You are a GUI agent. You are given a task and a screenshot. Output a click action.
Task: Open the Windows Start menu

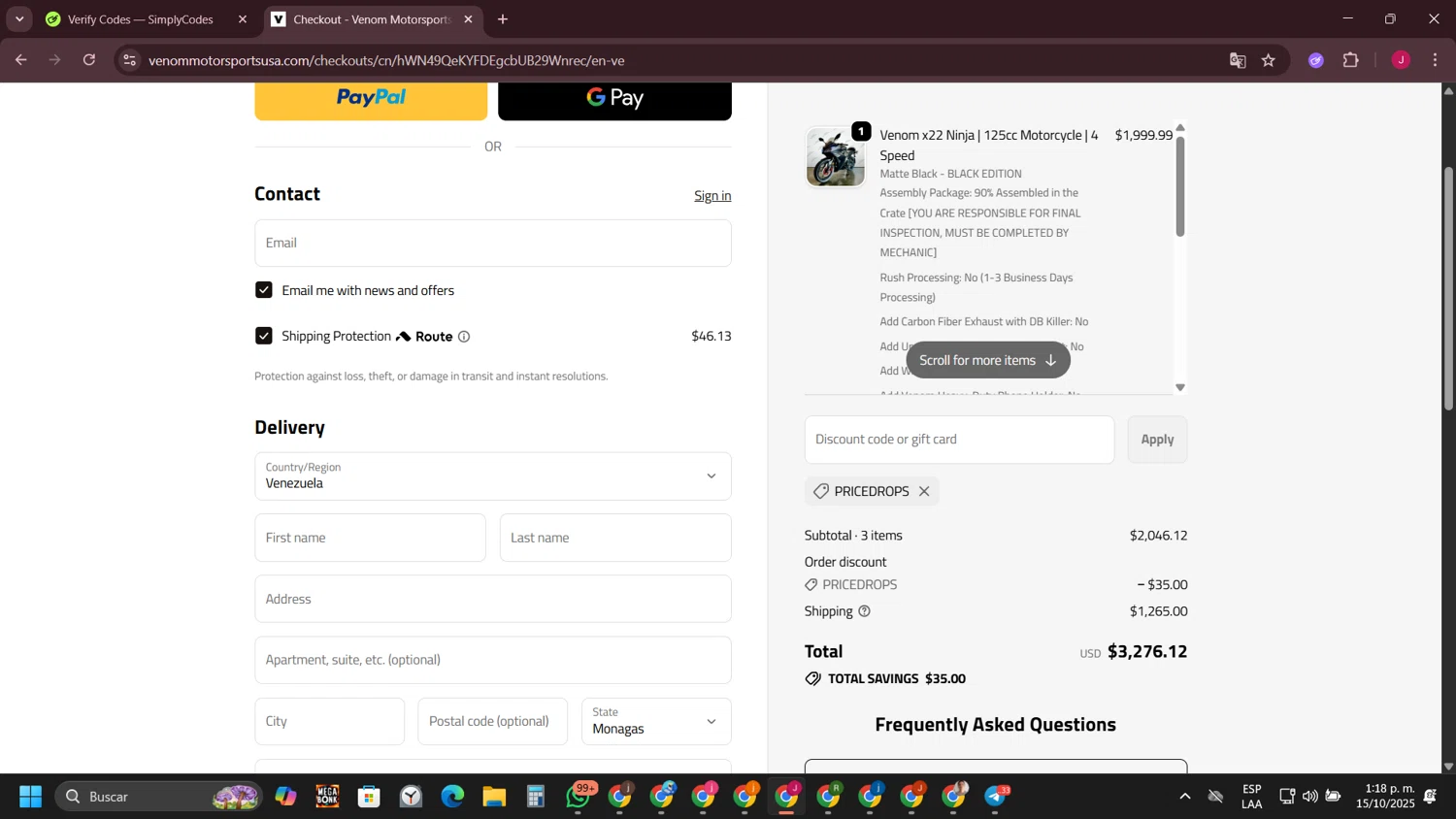[x=30, y=797]
